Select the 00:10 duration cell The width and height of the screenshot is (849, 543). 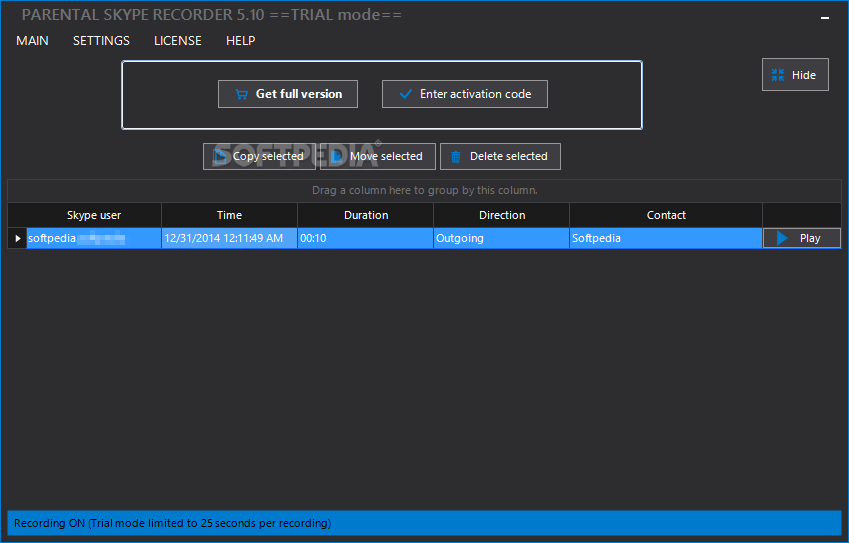pos(366,238)
